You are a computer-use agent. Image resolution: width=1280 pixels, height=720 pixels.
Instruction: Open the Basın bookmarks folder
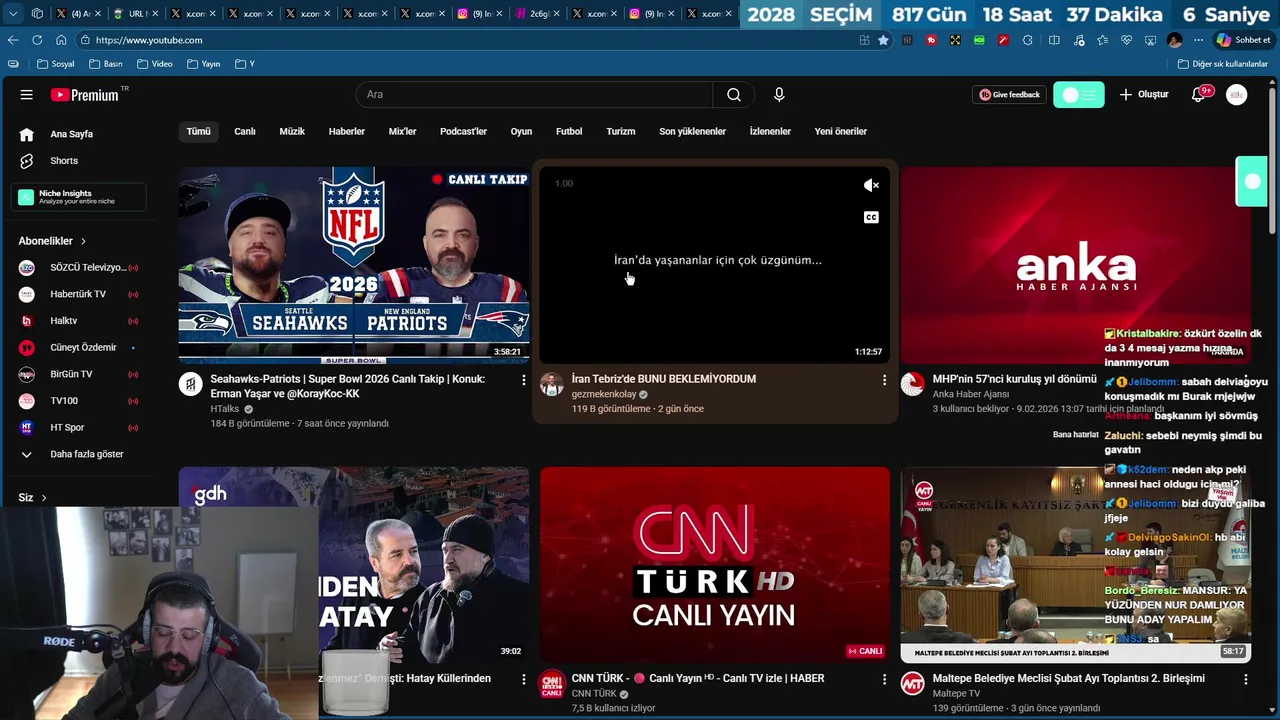coord(106,64)
